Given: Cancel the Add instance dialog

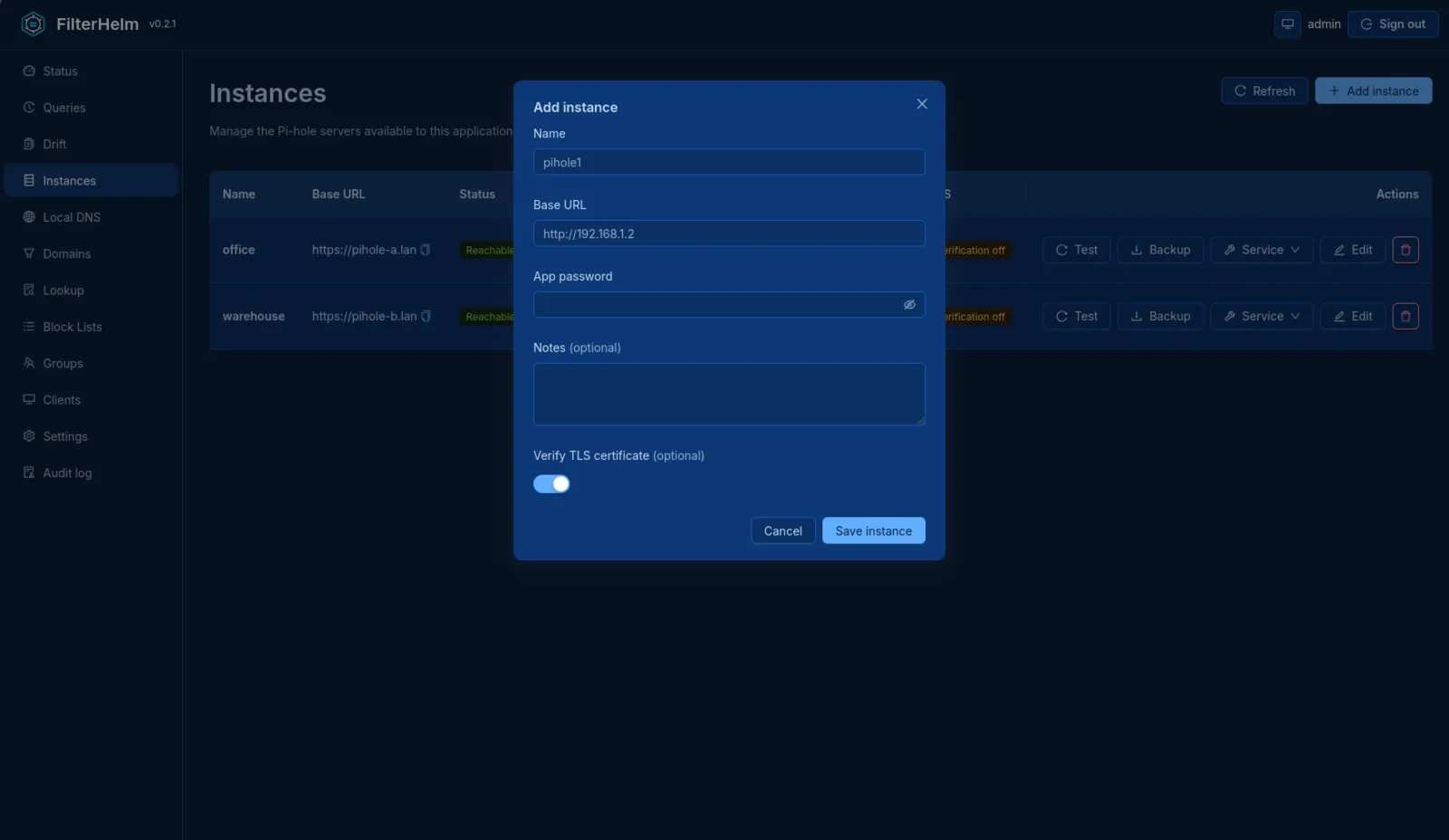Looking at the screenshot, I should pyautogui.click(x=782, y=530).
